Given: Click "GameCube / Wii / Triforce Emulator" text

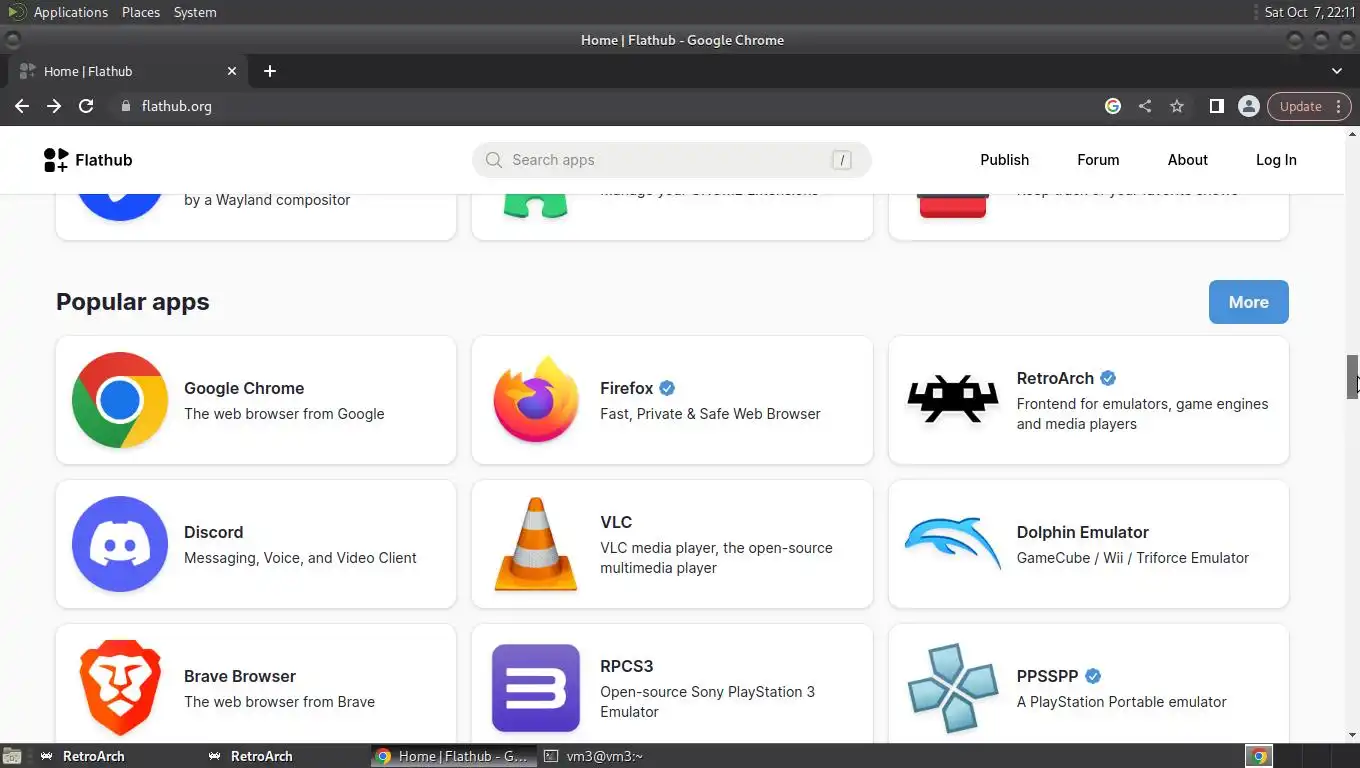Looking at the screenshot, I should pos(1133,558).
